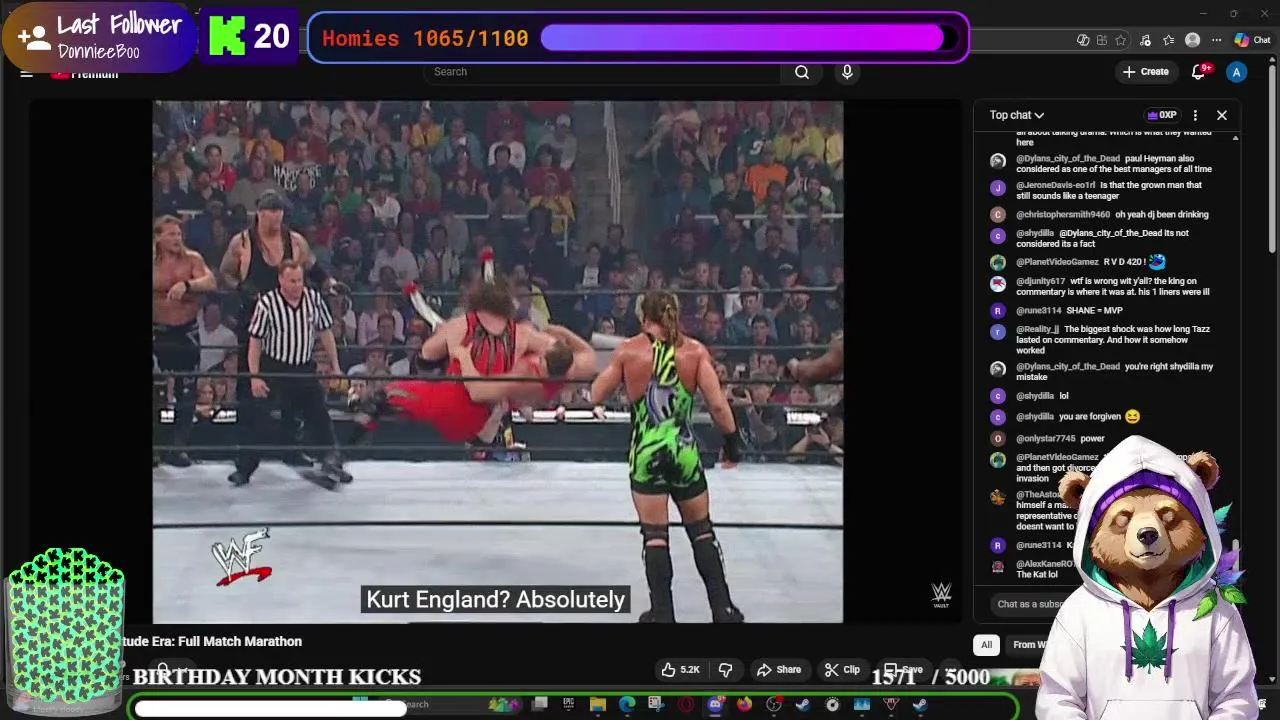Close the live chat panel
Image resolution: width=1280 pixels, height=720 pixels.
click(1222, 115)
